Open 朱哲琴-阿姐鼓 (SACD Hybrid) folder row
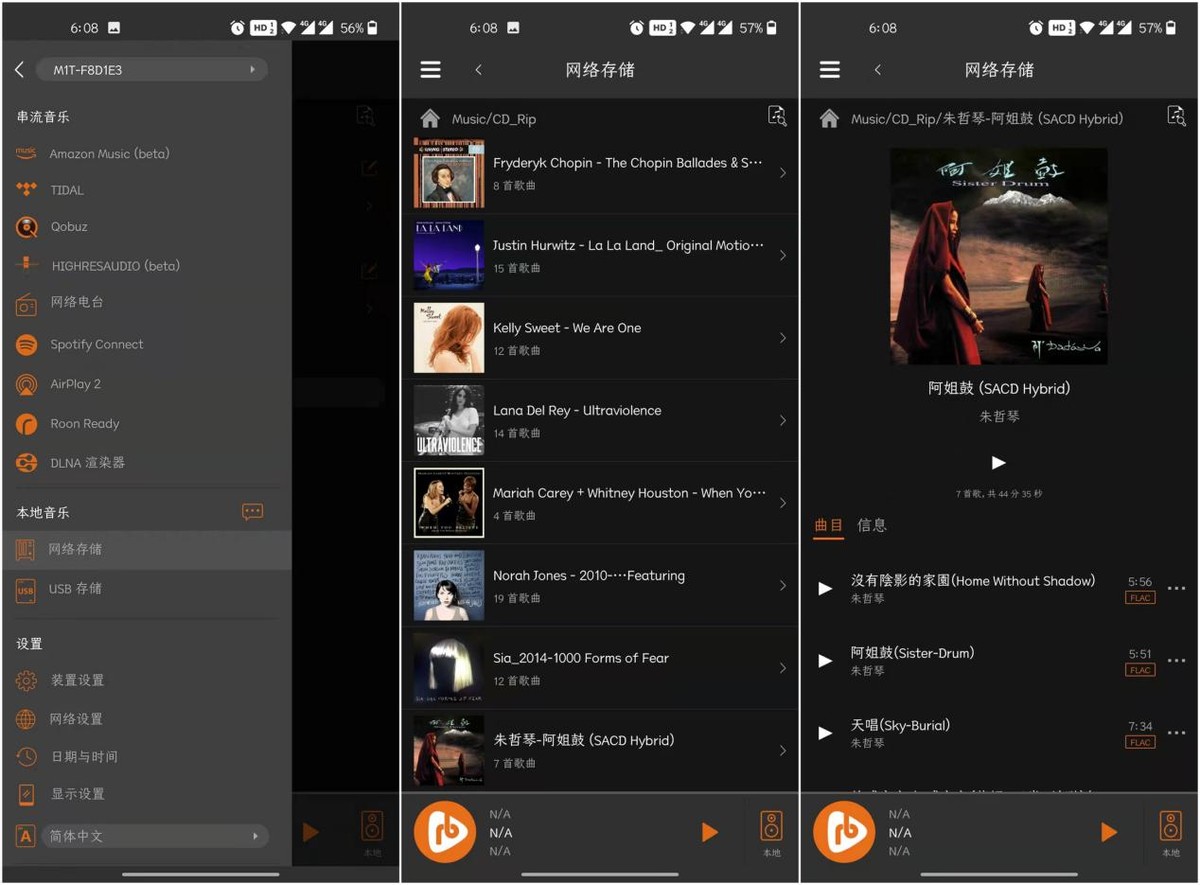 click(600, 751)
